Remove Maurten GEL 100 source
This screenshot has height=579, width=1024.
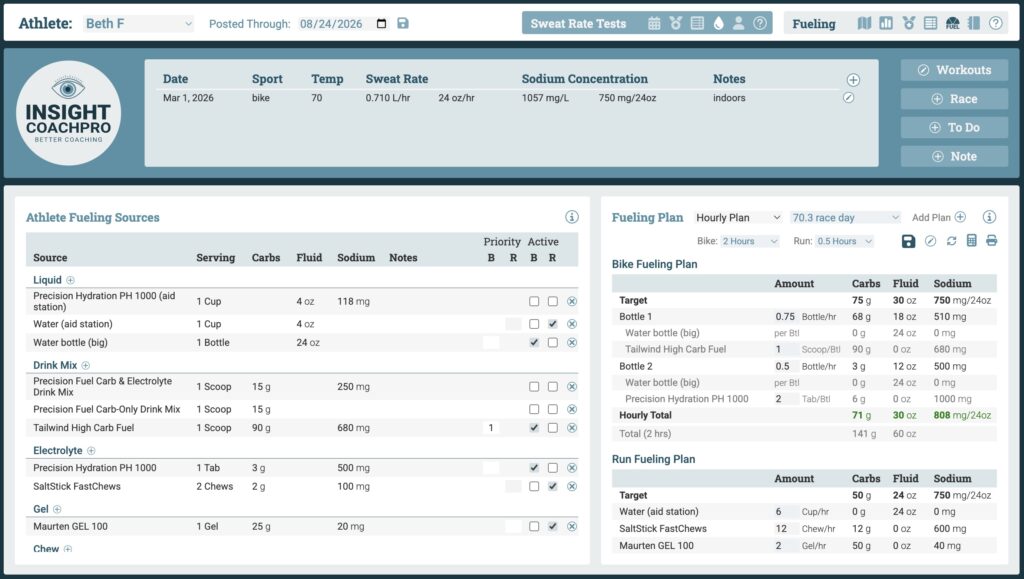(x=572, y=527)
